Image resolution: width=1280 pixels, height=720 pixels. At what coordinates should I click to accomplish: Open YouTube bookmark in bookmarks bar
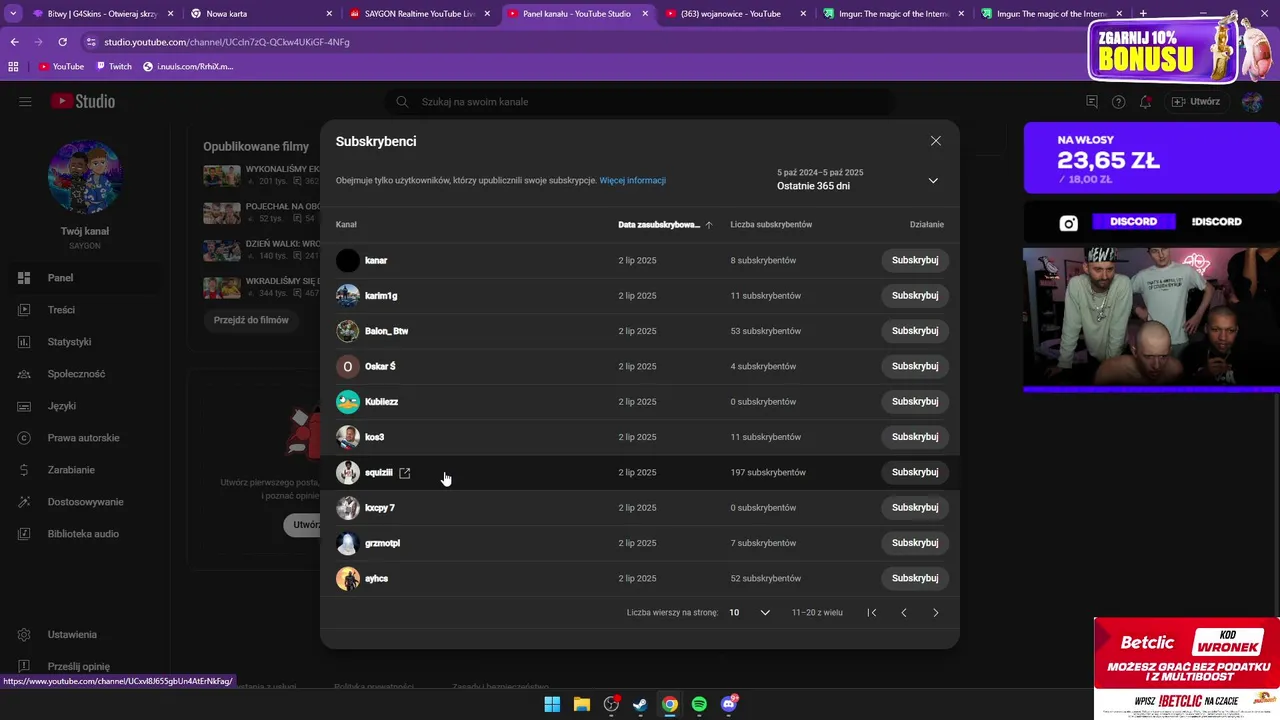(61, 67)
